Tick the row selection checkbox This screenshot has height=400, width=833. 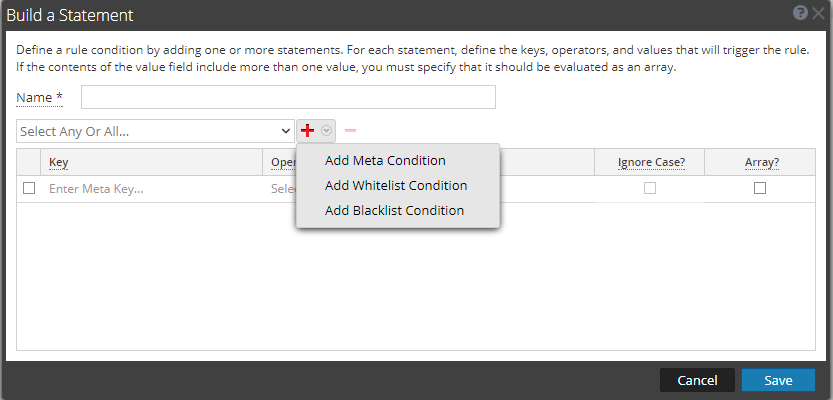[29, 188]
